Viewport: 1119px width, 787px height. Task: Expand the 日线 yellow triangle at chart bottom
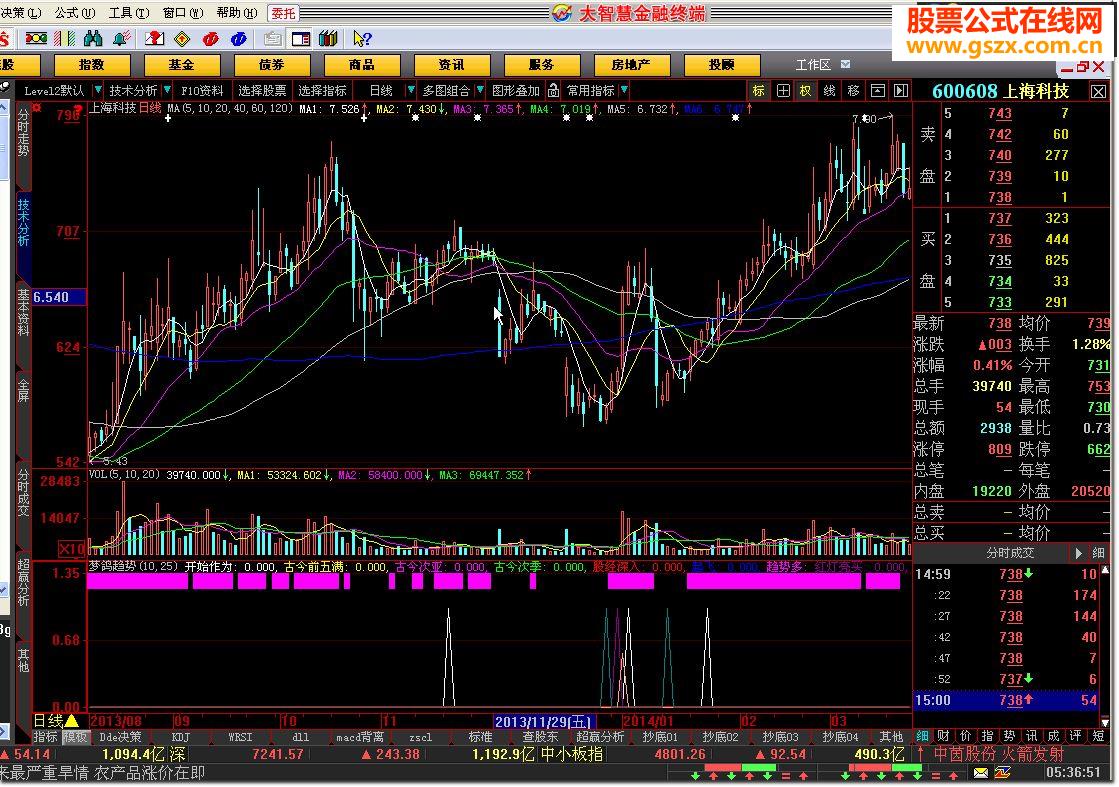pyautogui.click(x=72, y=721)
